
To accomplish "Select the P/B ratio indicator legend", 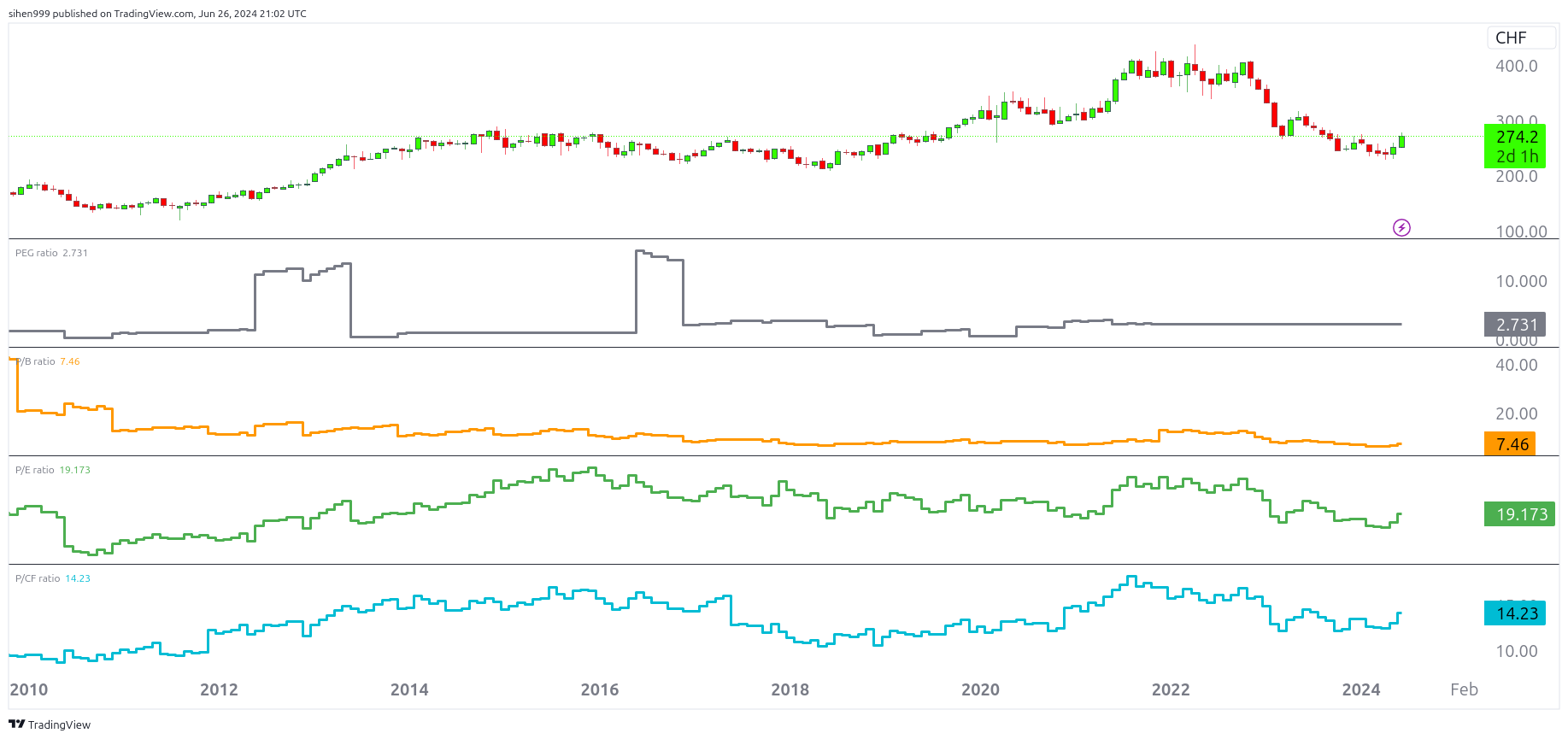I will coord(48,361).
